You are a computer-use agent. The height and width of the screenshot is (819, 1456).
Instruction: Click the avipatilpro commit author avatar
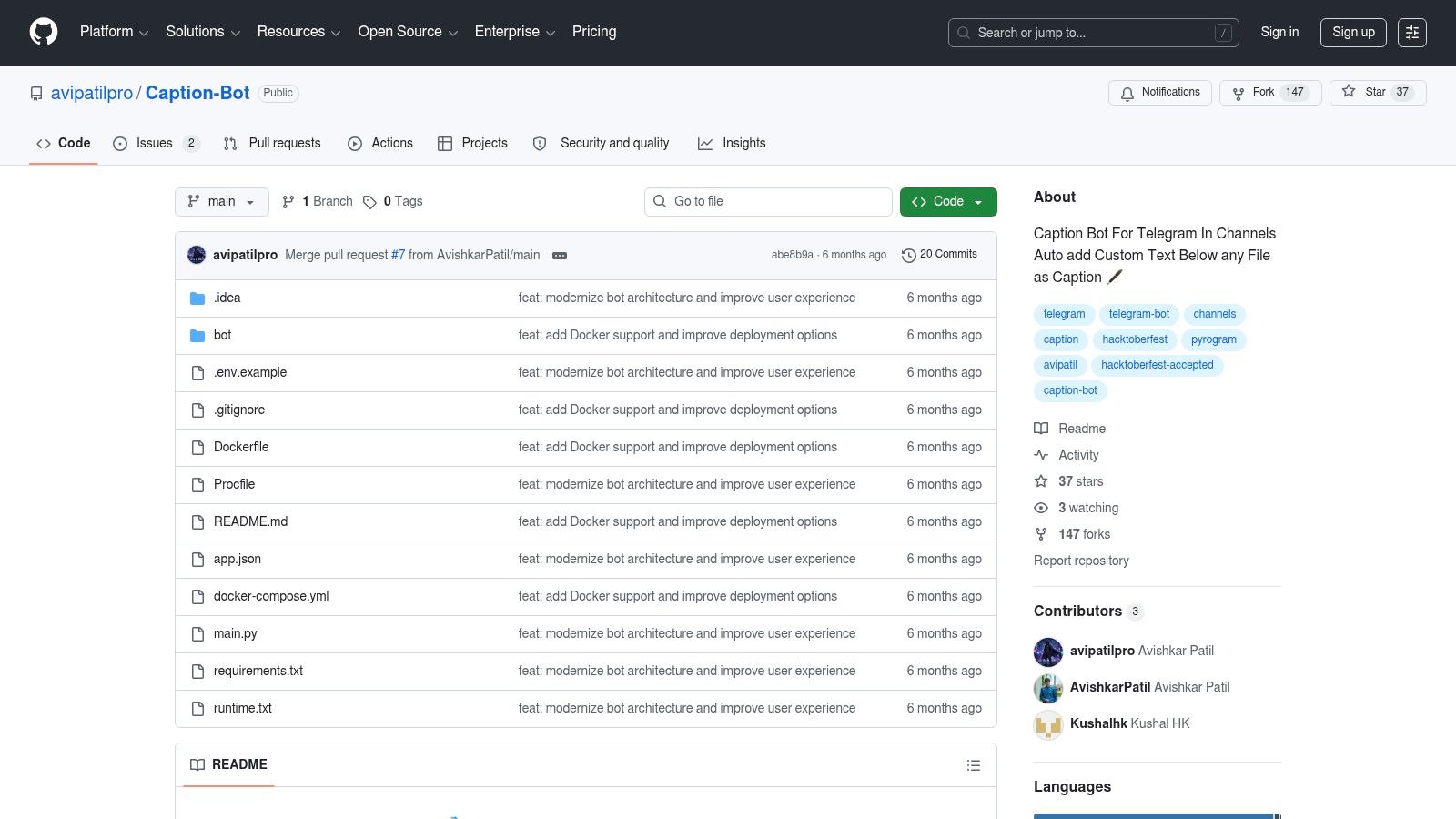click(197, 255)
